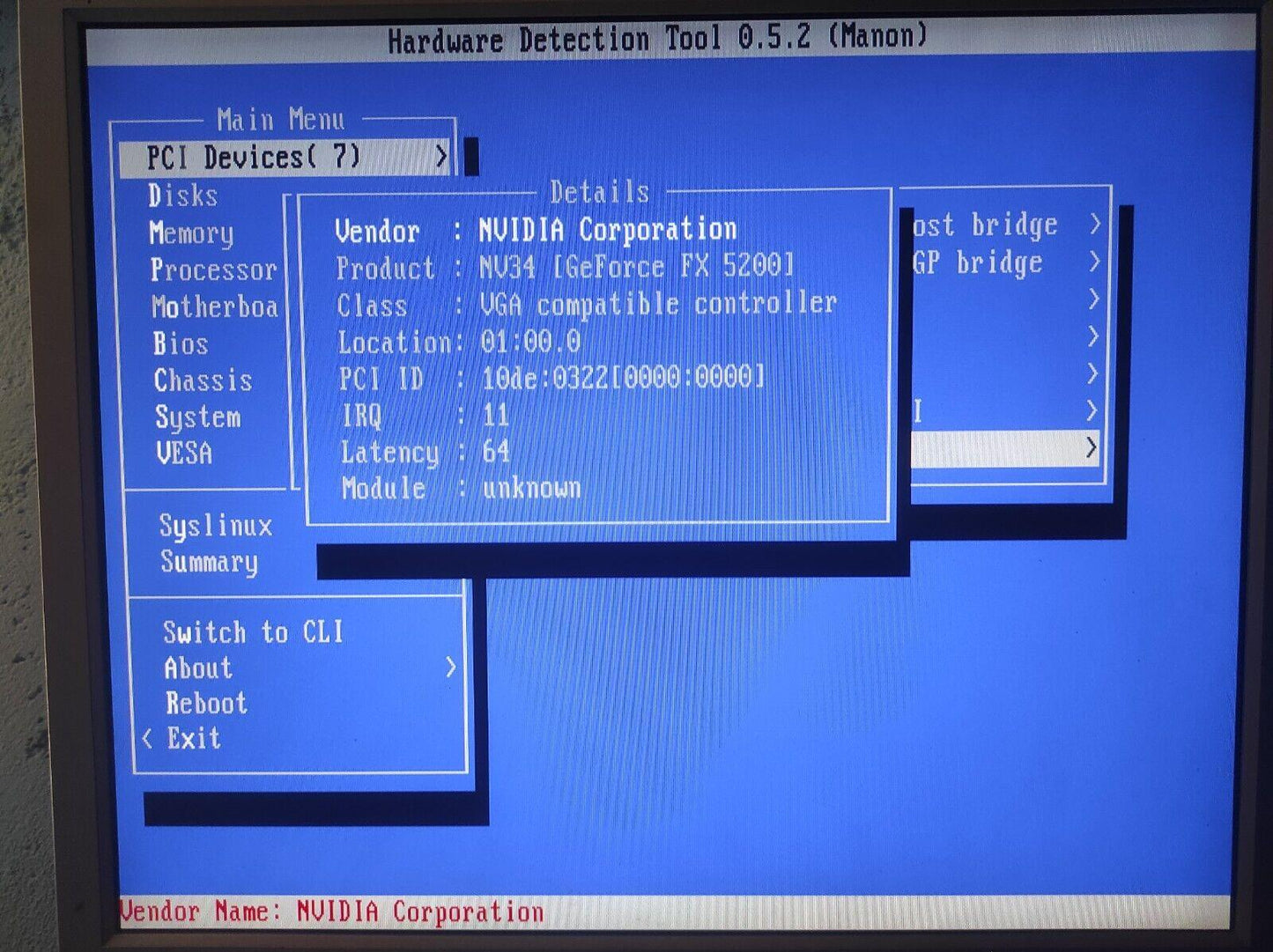1273x952 pixels.
Task: Select the AGP bridge device entry
Action: [978, 262]
